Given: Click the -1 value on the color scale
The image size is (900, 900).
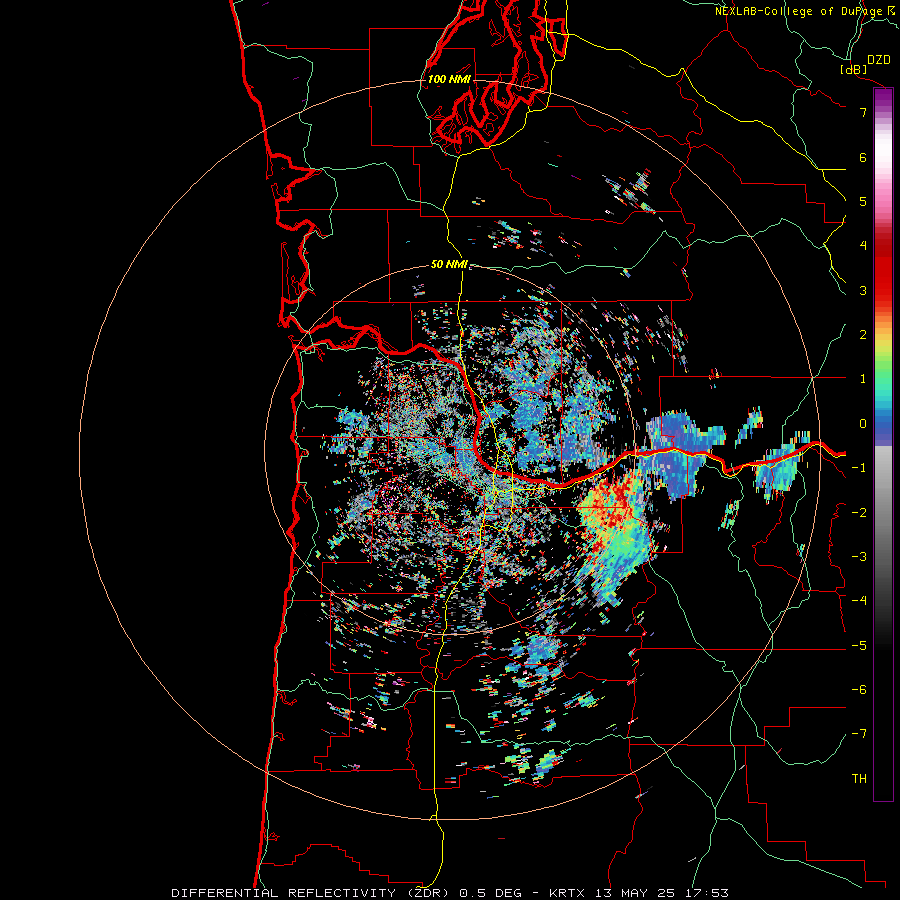Looking at the screenshot, I should click(859, 468).
